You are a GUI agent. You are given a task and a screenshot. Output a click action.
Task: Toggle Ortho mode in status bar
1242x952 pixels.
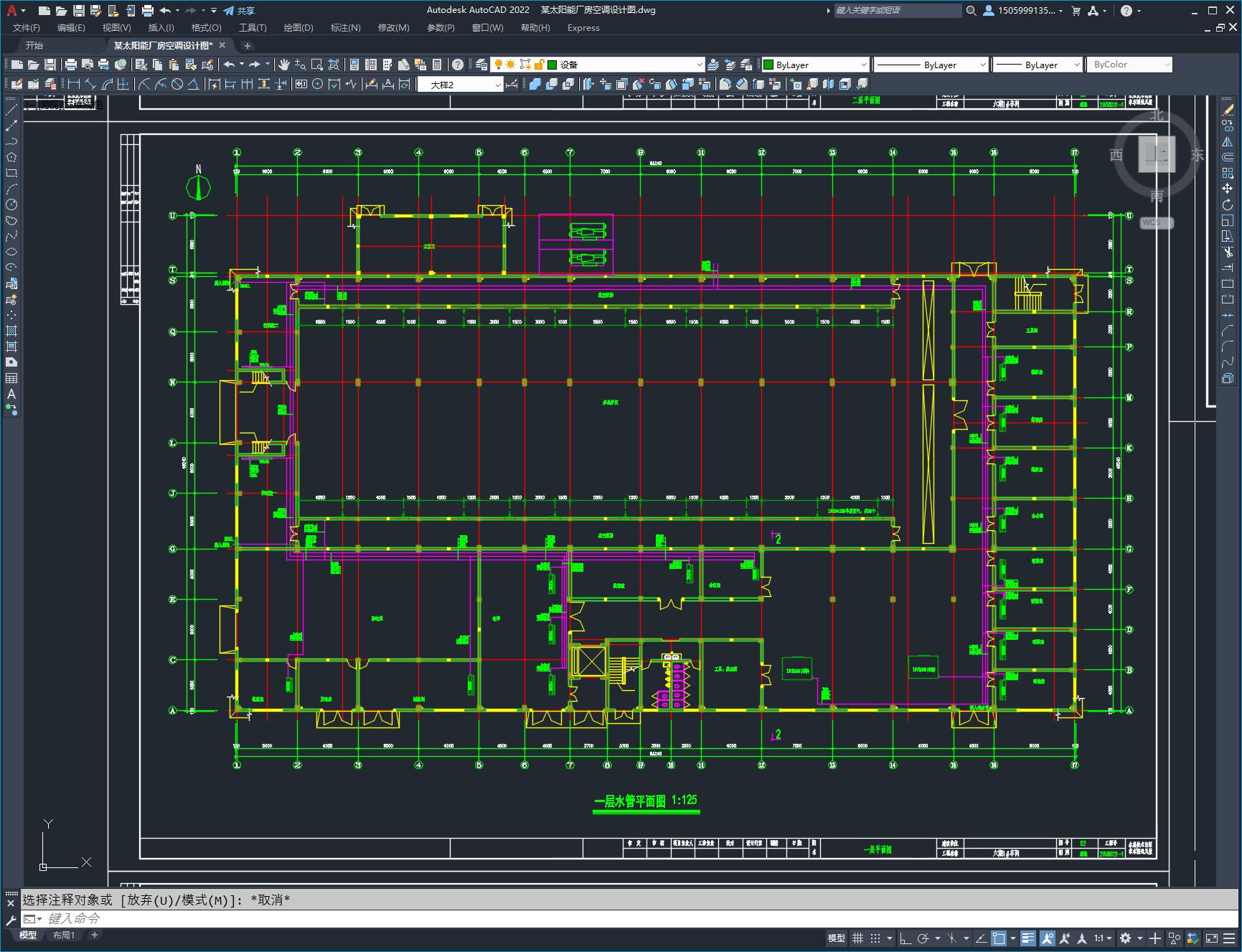click(905, 938)
